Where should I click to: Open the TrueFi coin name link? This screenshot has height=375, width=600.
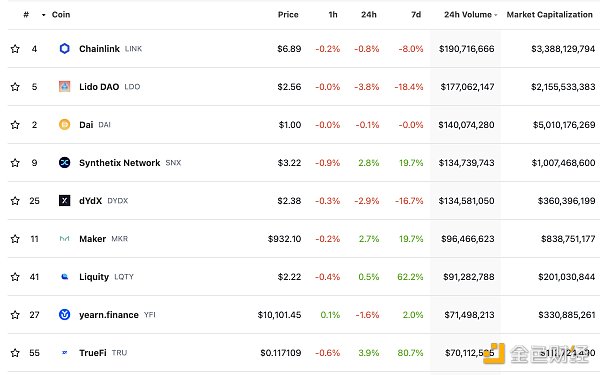point(93,353)
